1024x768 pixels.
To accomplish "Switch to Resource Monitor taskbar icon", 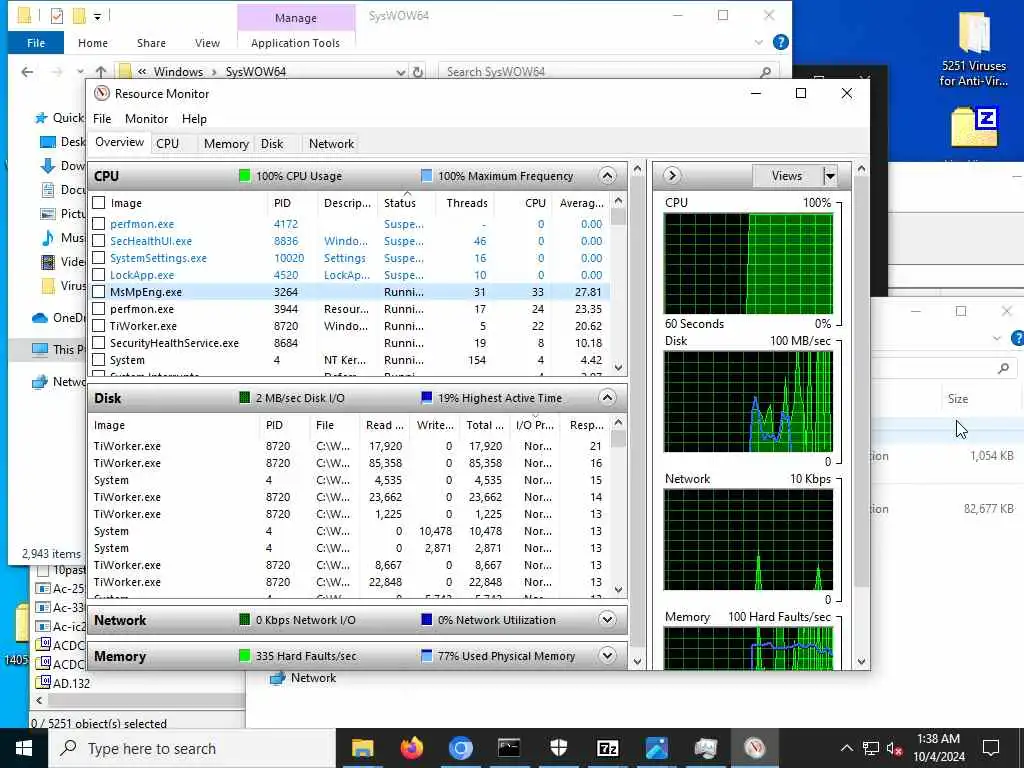I will (754, 748).
